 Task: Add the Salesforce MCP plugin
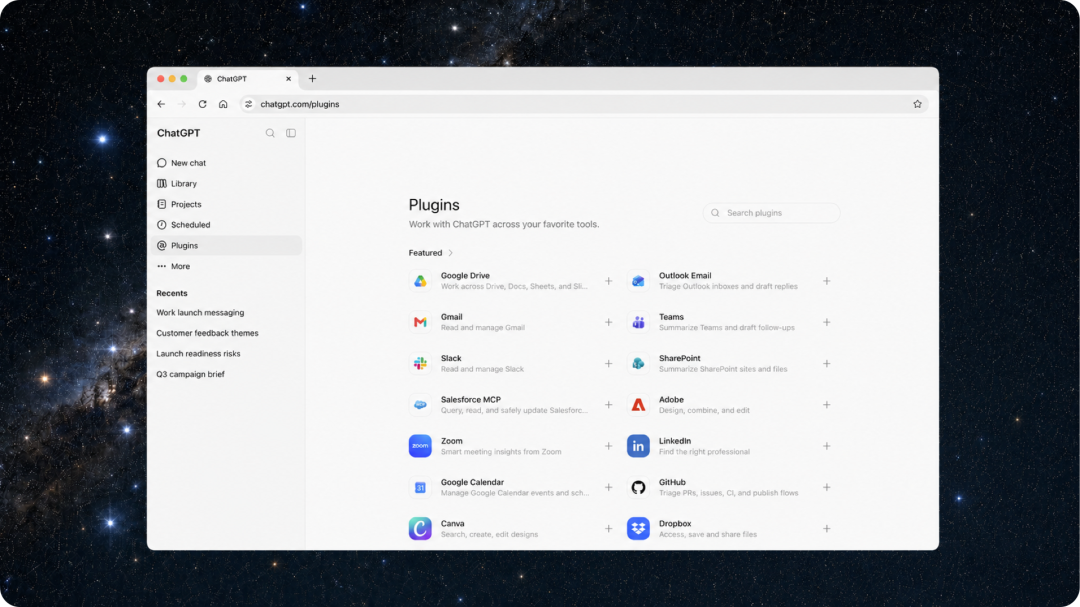(608, 405)
